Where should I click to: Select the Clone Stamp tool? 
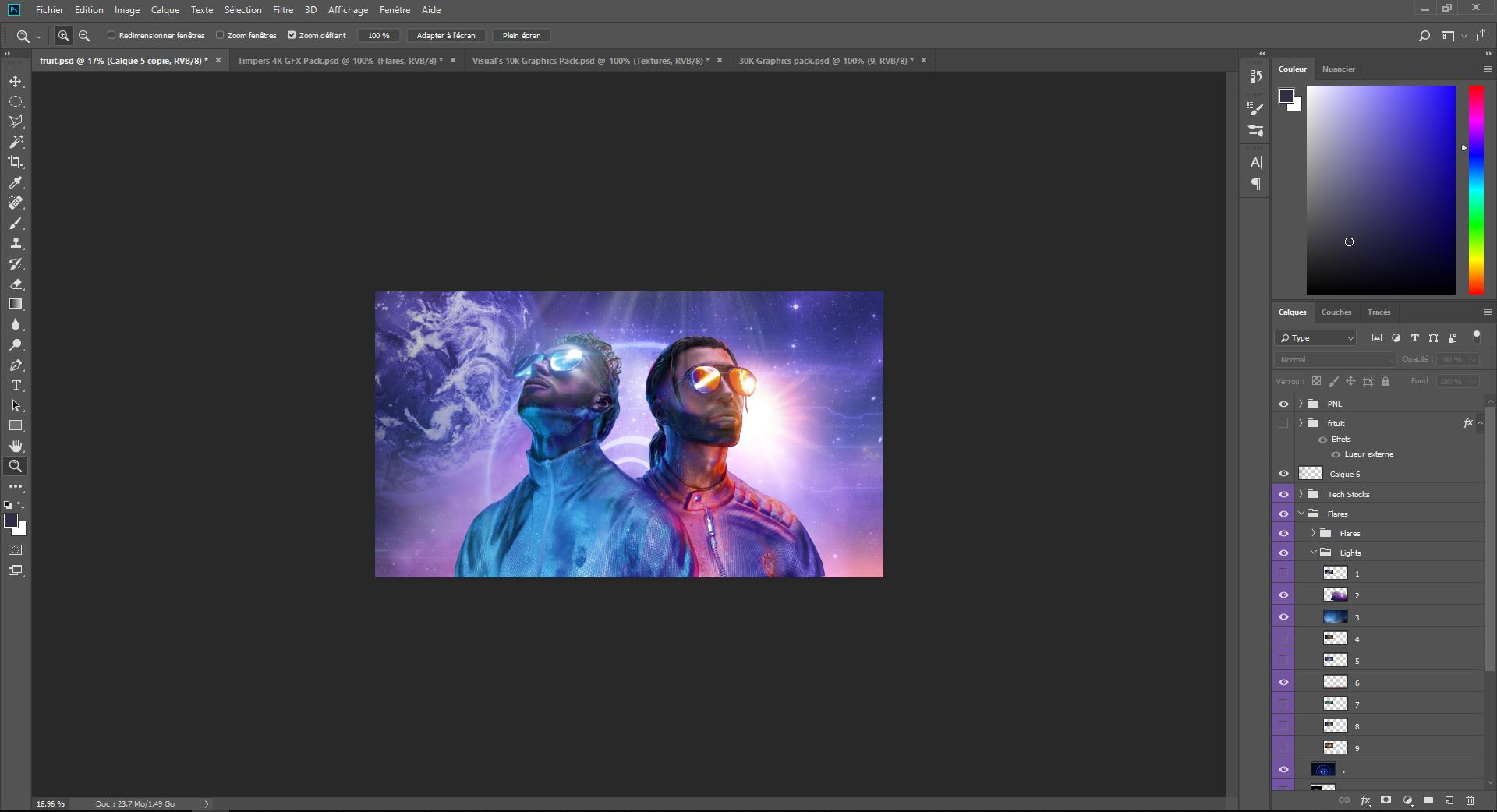pyautogui.click(x=16, y=244)
